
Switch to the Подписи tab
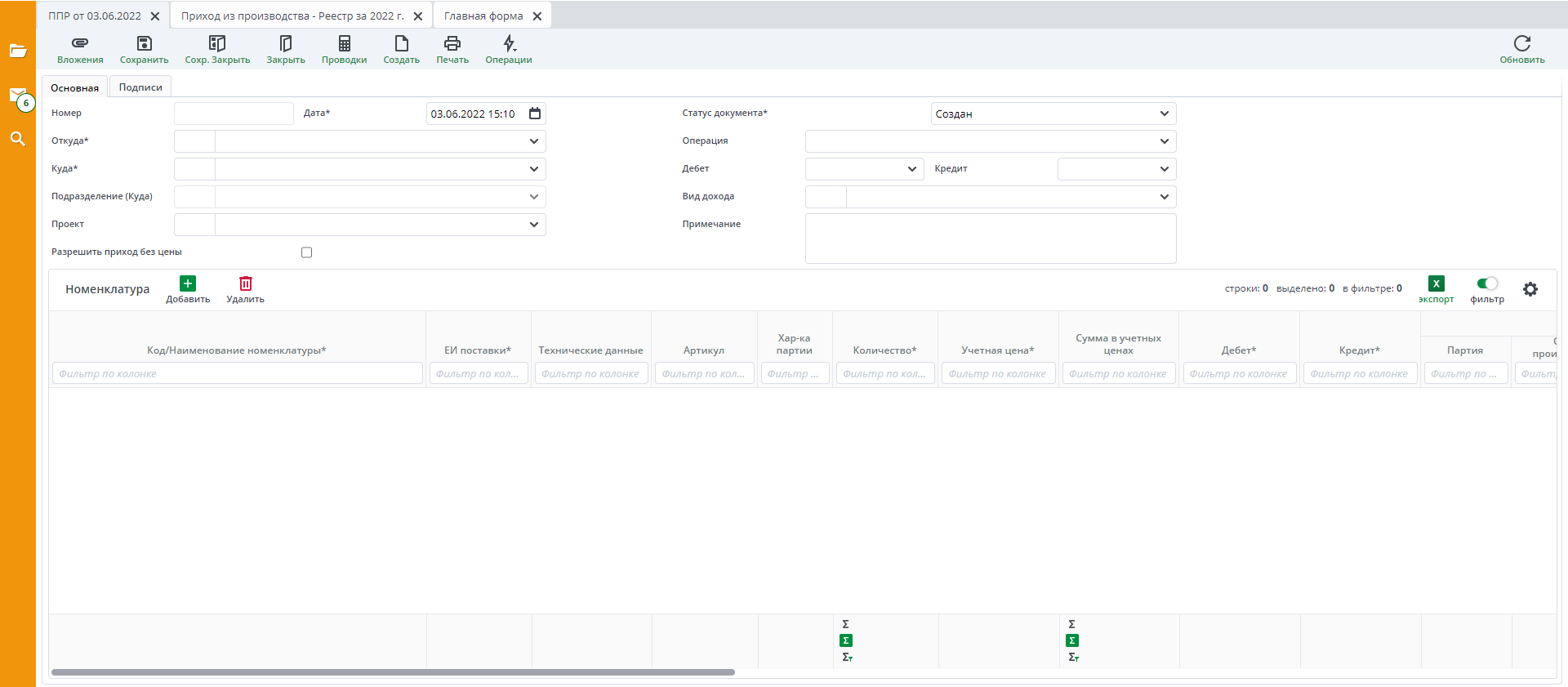point(140,87)
